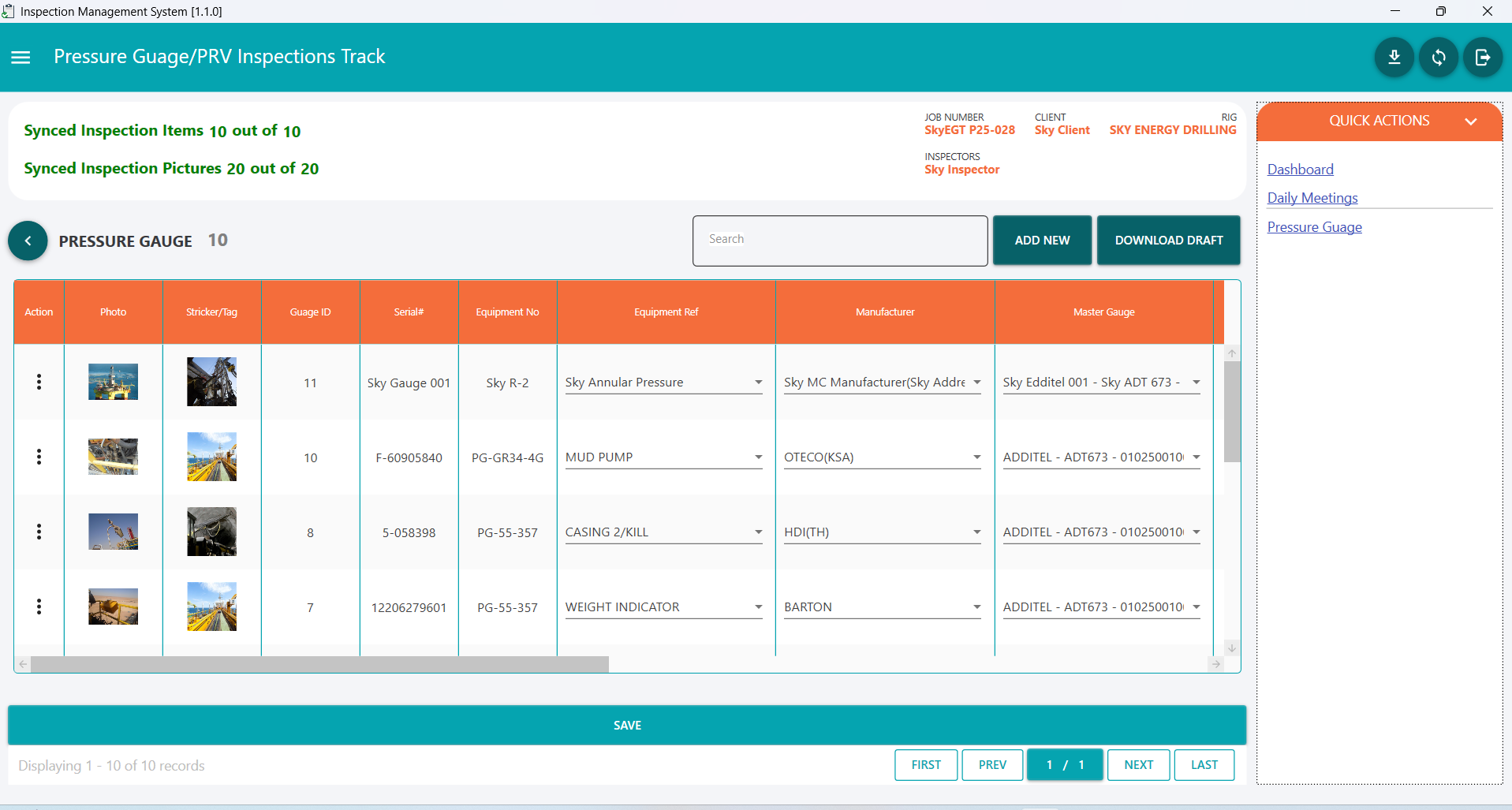Go to FIRST page
The image size is (1512, 810).
[926, 765]
